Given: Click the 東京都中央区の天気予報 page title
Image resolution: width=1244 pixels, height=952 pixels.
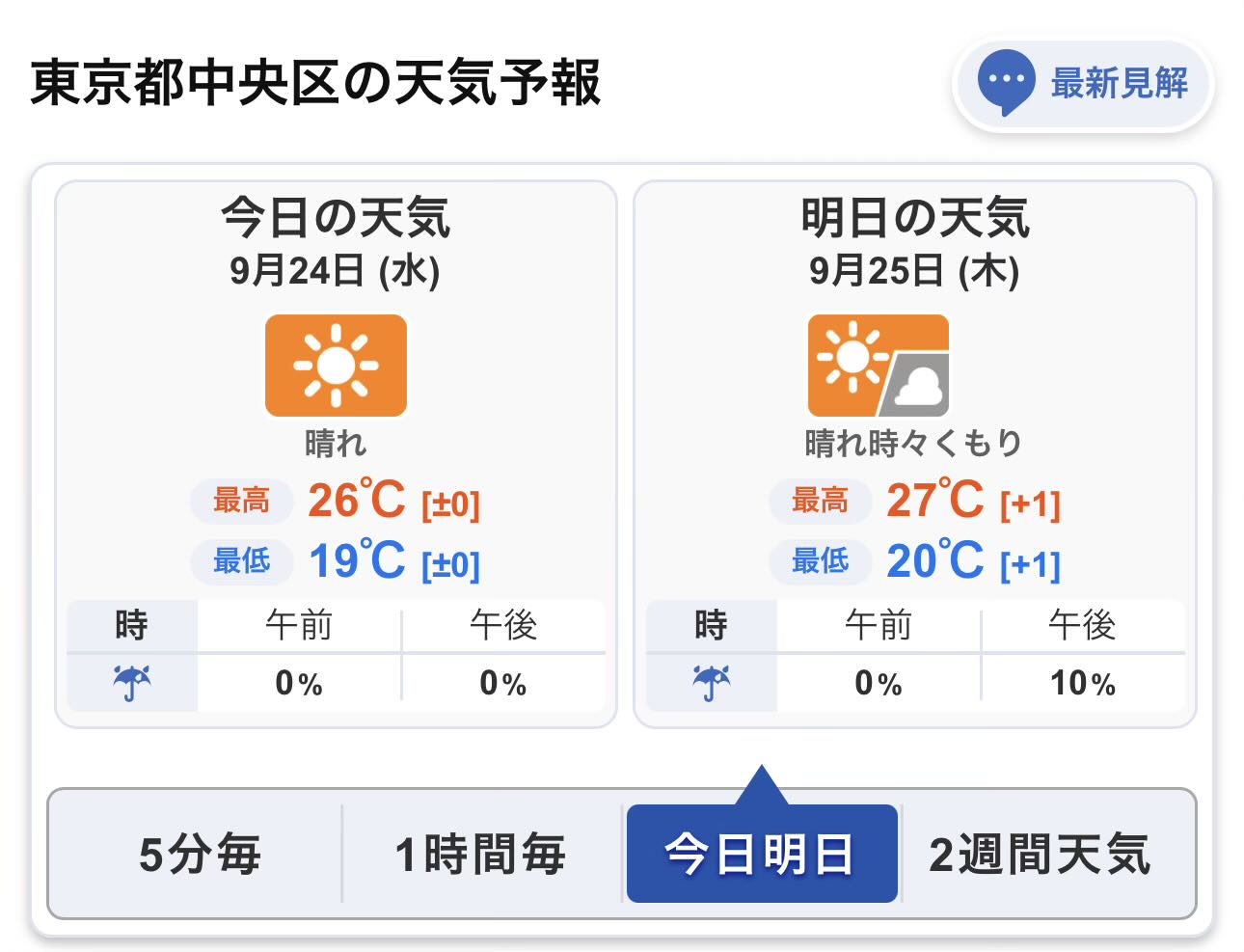Looking at the screenshot, I should coord(316,83).
